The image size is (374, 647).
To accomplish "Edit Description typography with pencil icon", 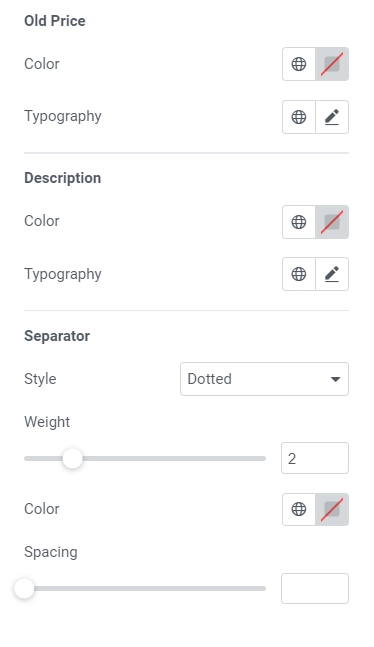I will (x=332, y=274).
